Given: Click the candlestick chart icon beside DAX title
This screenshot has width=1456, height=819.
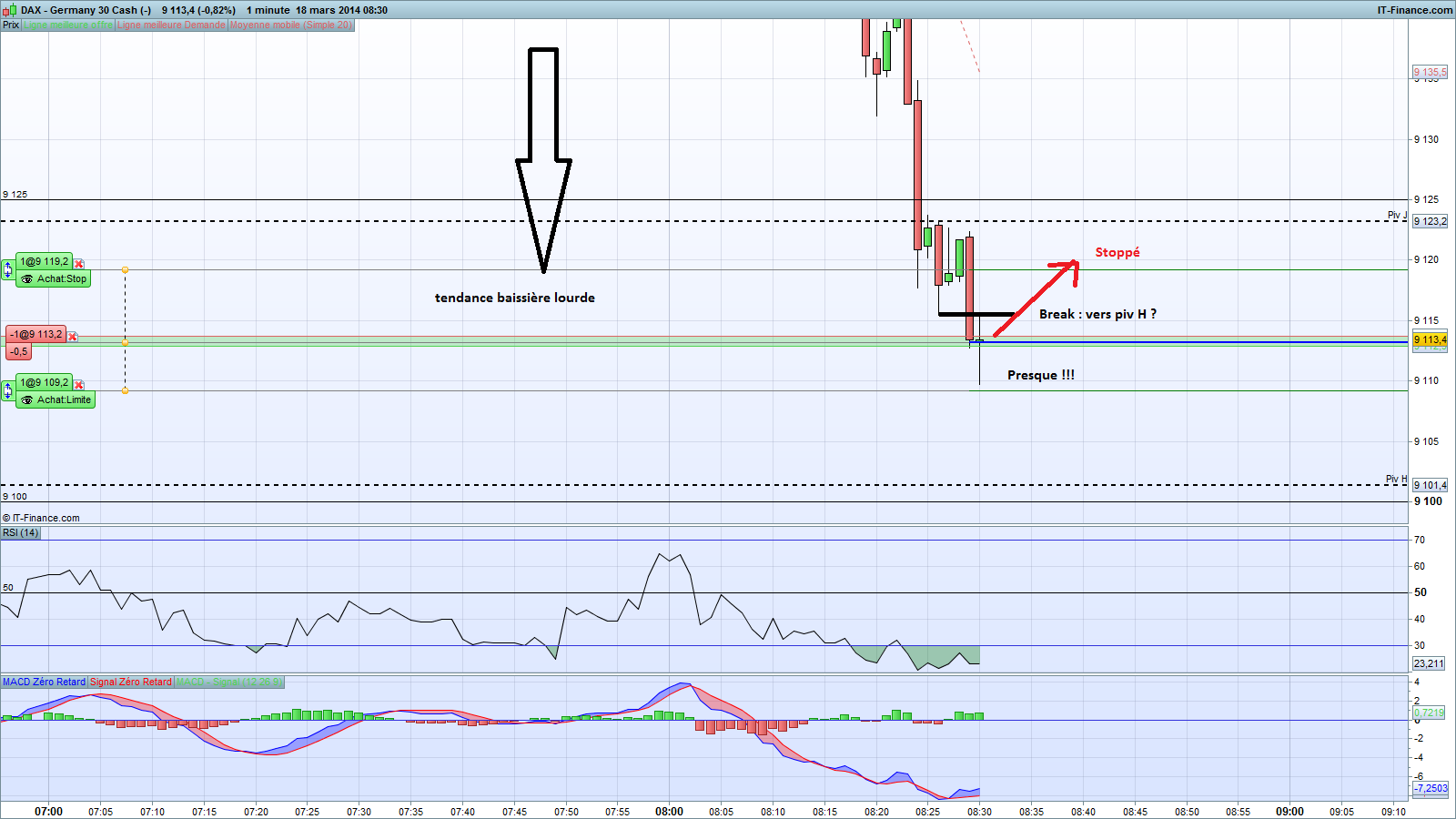Looking at the screenshot, I should pos(10,10).
